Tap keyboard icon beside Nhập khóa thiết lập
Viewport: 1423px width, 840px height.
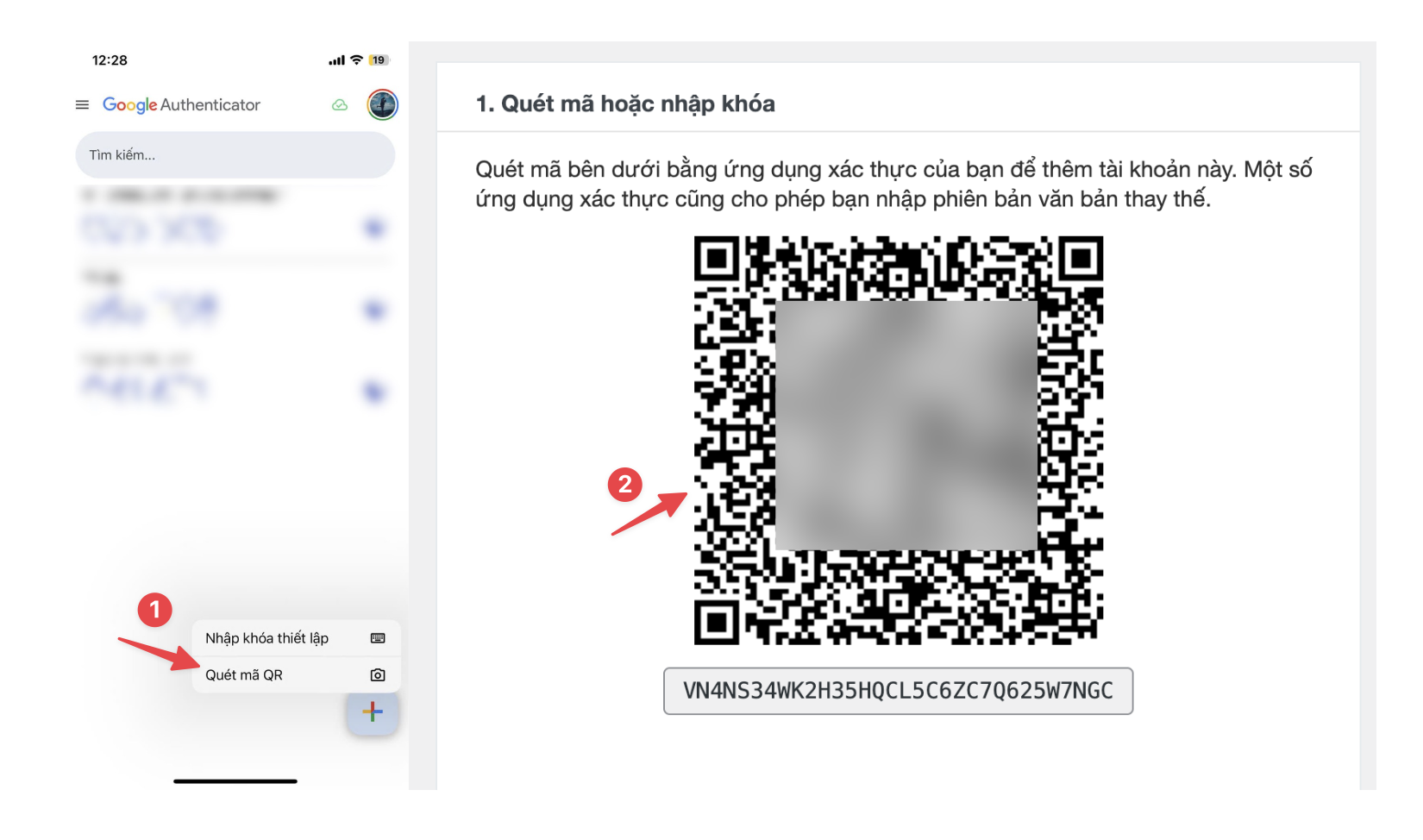(x=378, y=638)
